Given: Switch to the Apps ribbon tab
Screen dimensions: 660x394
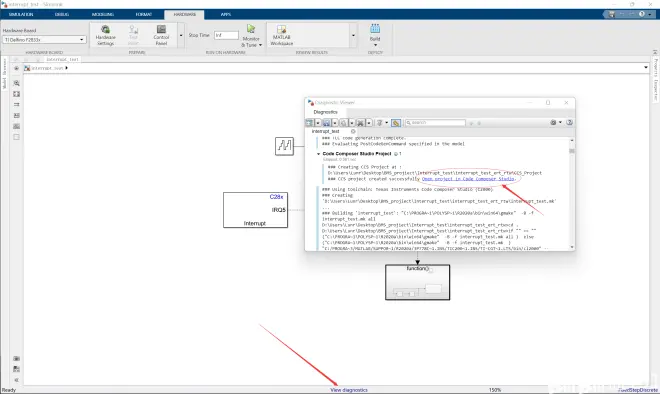Looking at the screenshot, I should click(226, 14).
